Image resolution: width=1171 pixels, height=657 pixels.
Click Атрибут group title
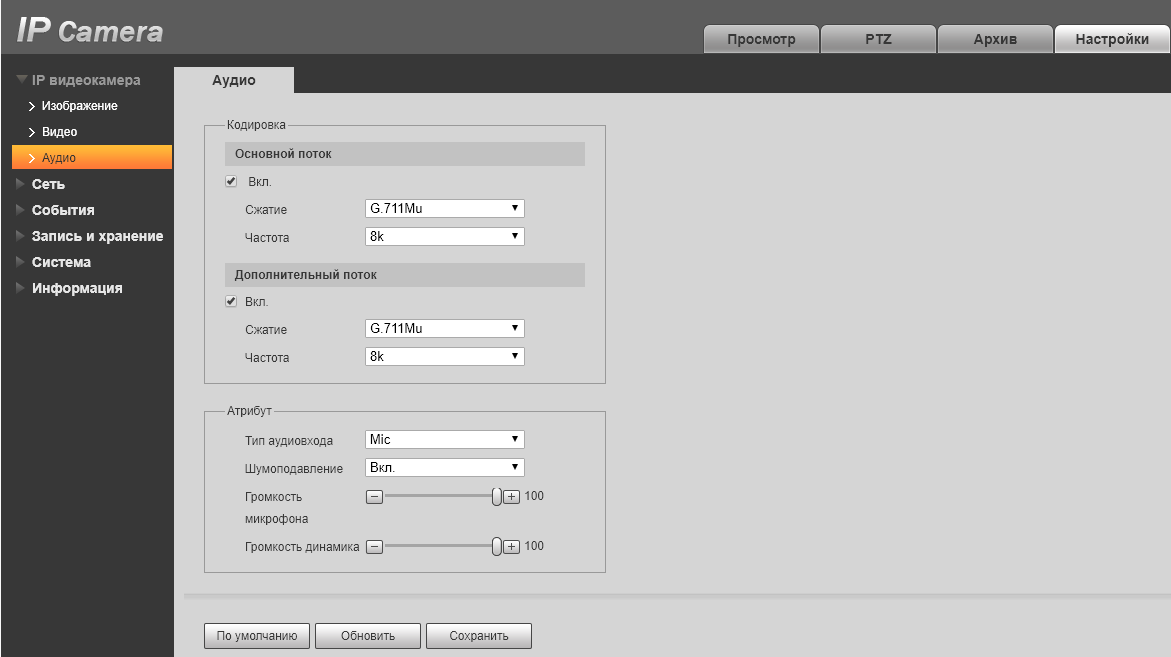tap(249, 411)
